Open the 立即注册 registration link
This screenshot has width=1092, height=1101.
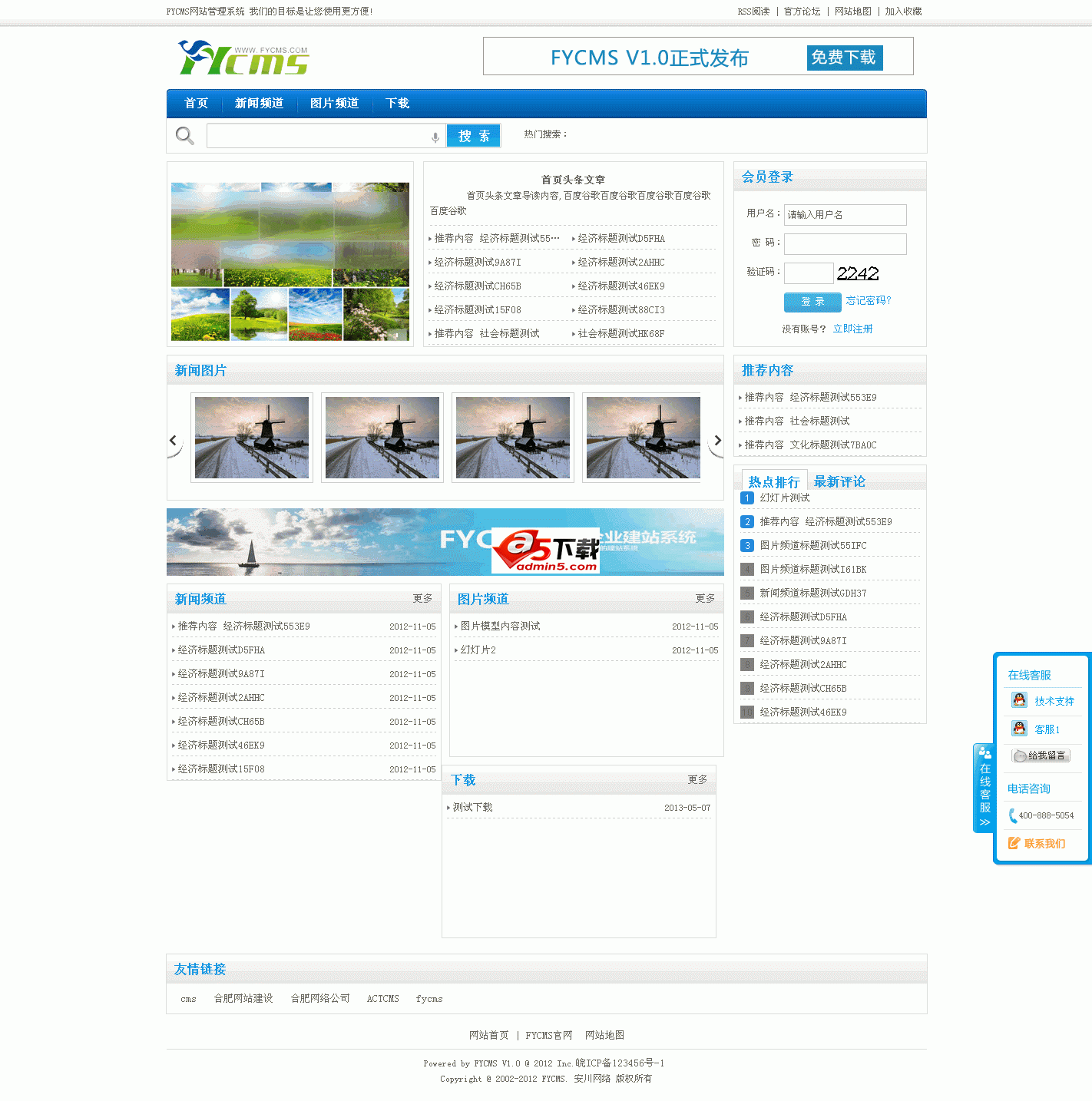[853, 329]
